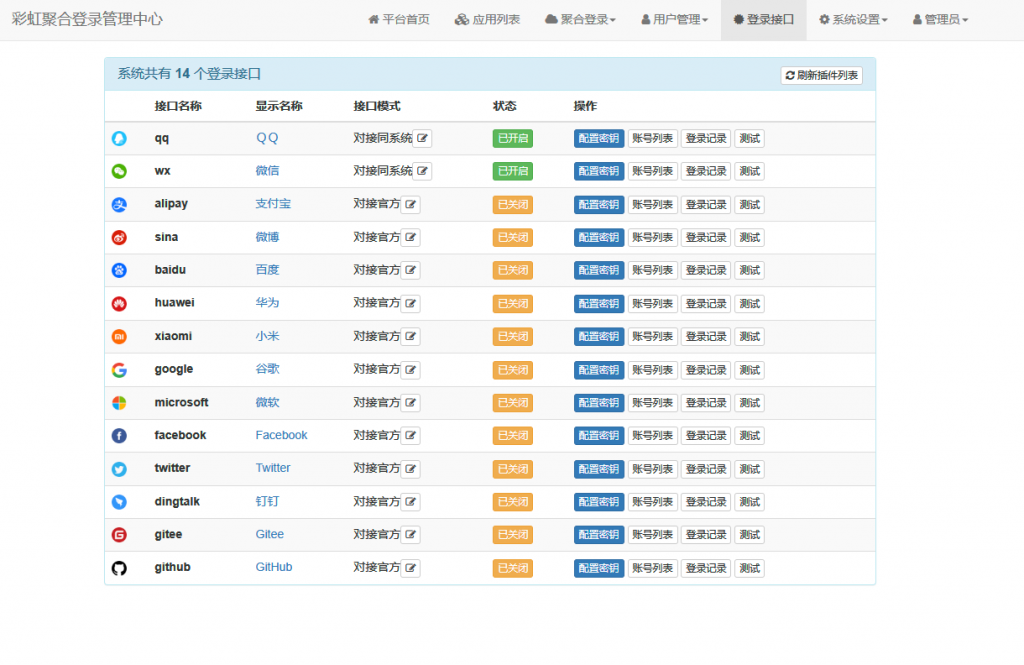Open 登录记录 for the twitter row

pyautogui.click(x=706, y=469)
